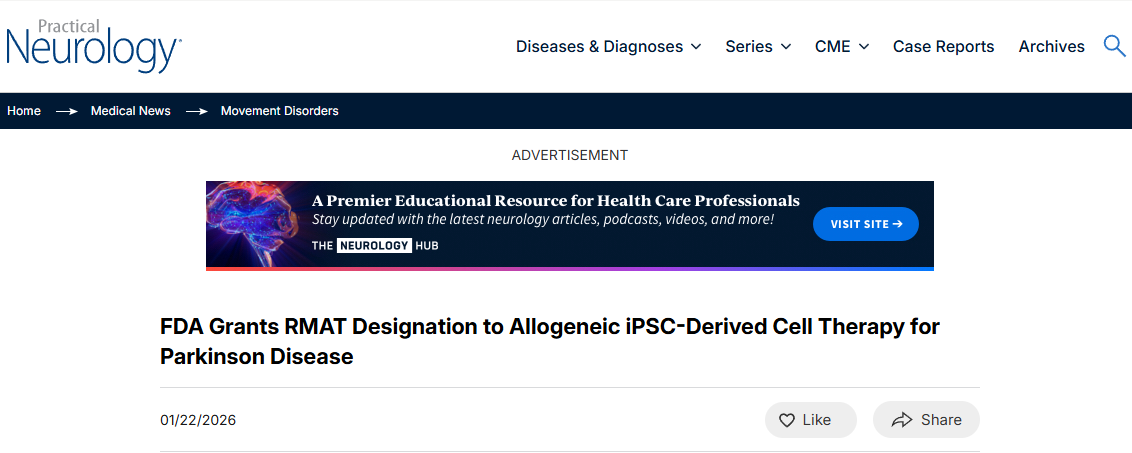Navigate to Movement Disorders breadcrumb

pos(280,111)
